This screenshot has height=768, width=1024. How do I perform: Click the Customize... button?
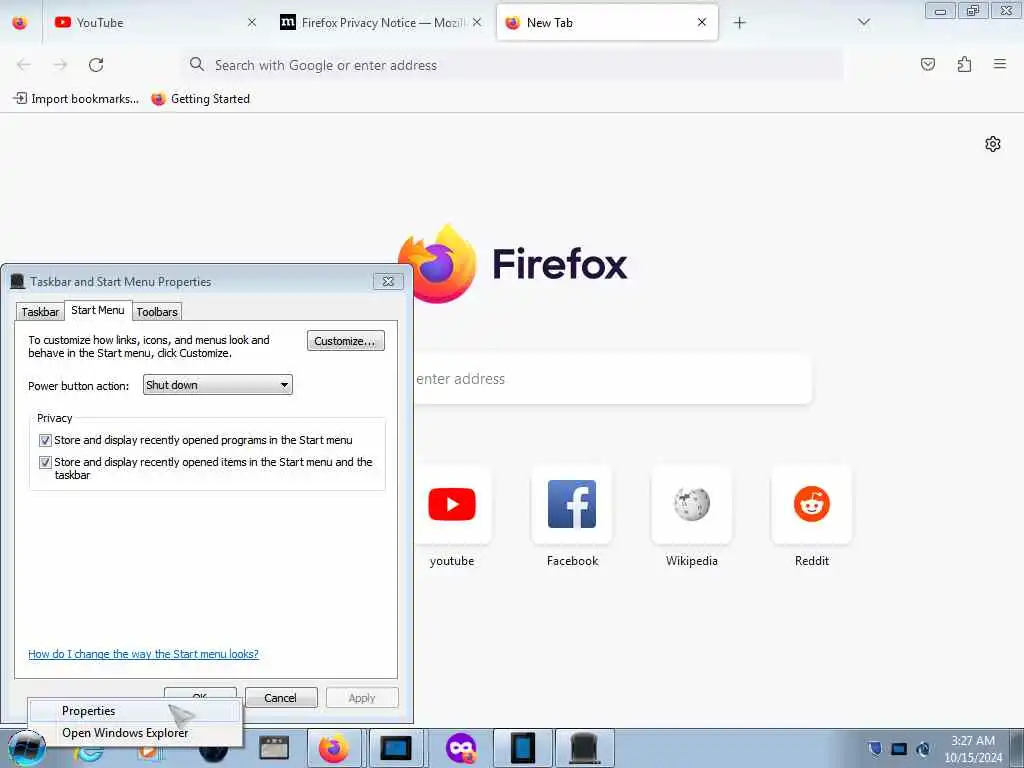(x=345, y=341)
